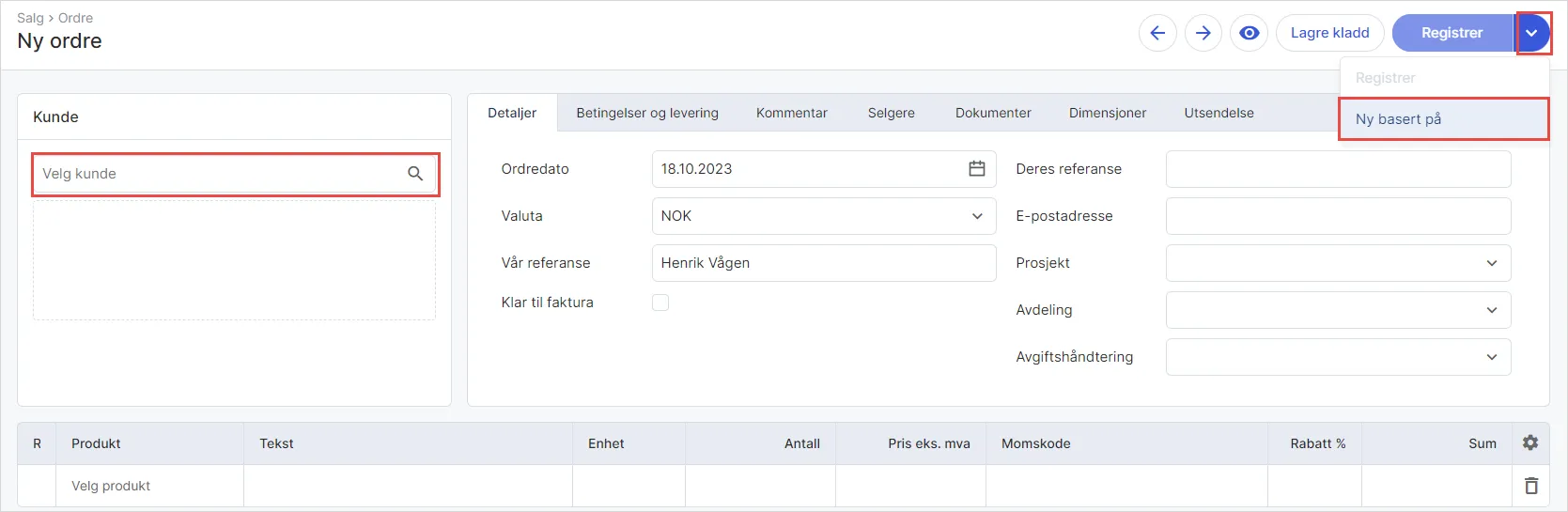The width and height of the screenshot is (1568, 512).
Task: Click the blue Registrer button
Action: [x=1452, y=33]
